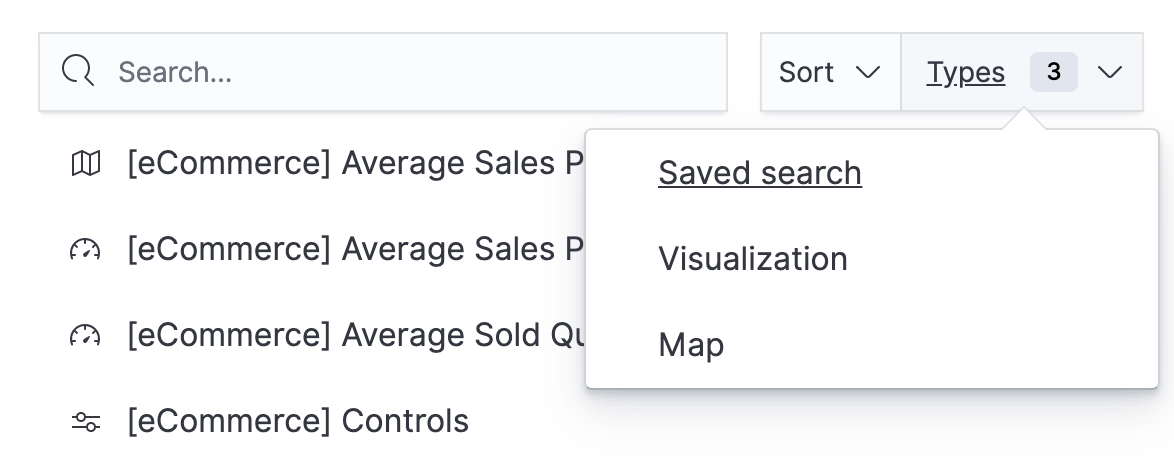Click the gauge icon beside Average Sold item
The width and height of the screenshot is (1174, 466).
[86, 336]
